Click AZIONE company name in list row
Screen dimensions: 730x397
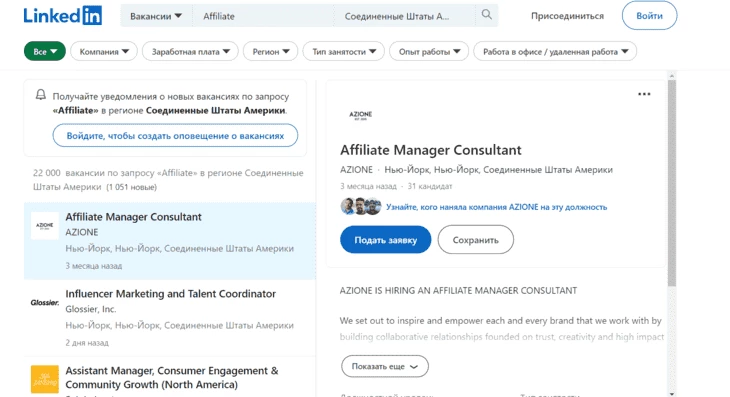click(81, 232)
